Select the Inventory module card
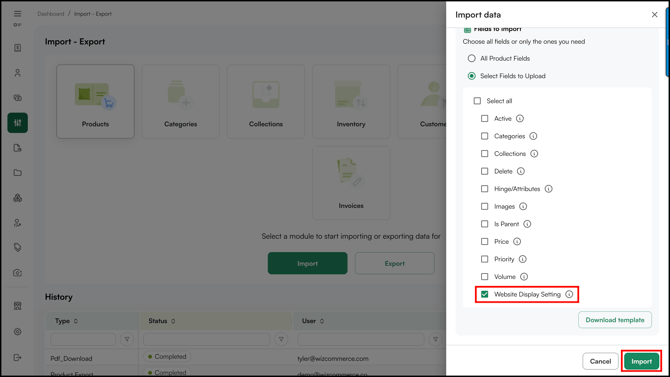The height and width of the screenshot is (377, 670). coord(351,101)
